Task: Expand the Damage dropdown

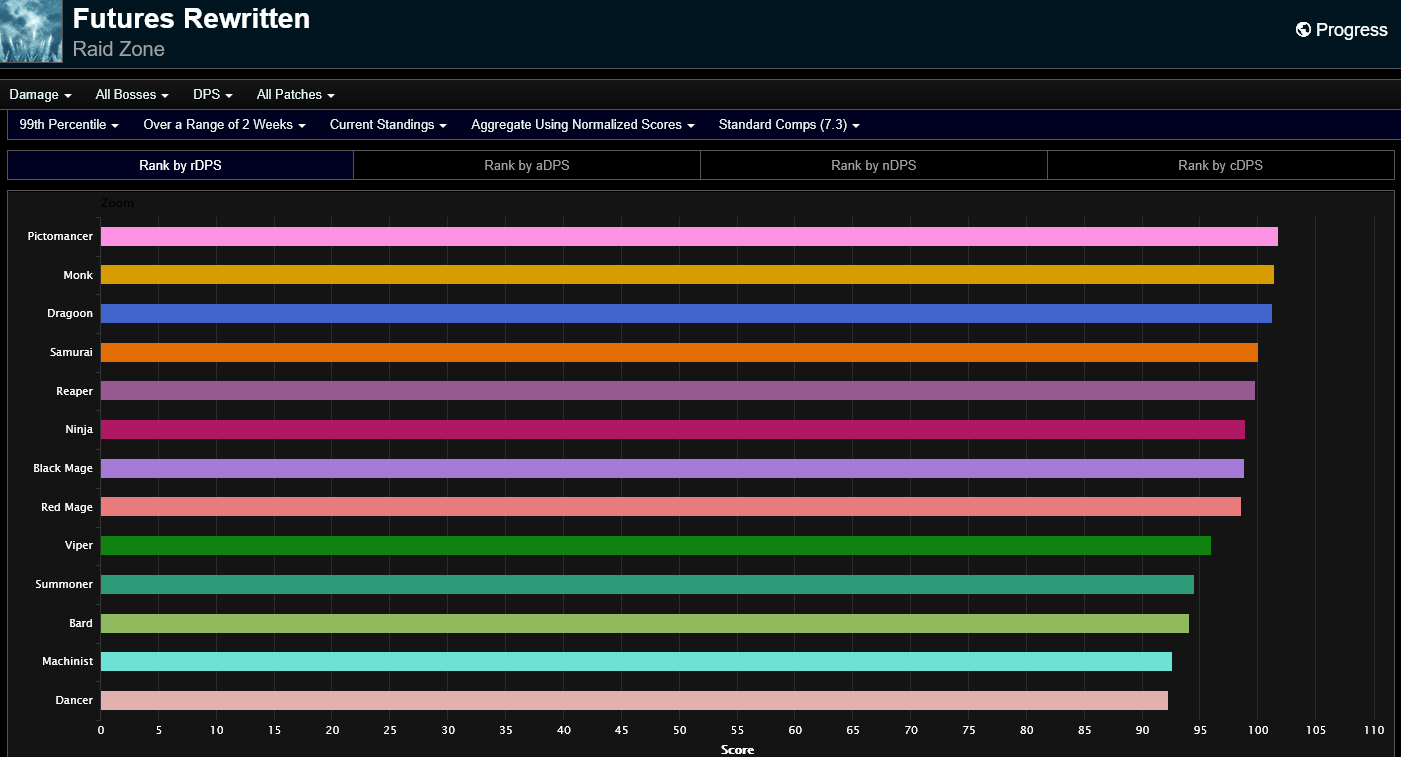Action: 40,95
